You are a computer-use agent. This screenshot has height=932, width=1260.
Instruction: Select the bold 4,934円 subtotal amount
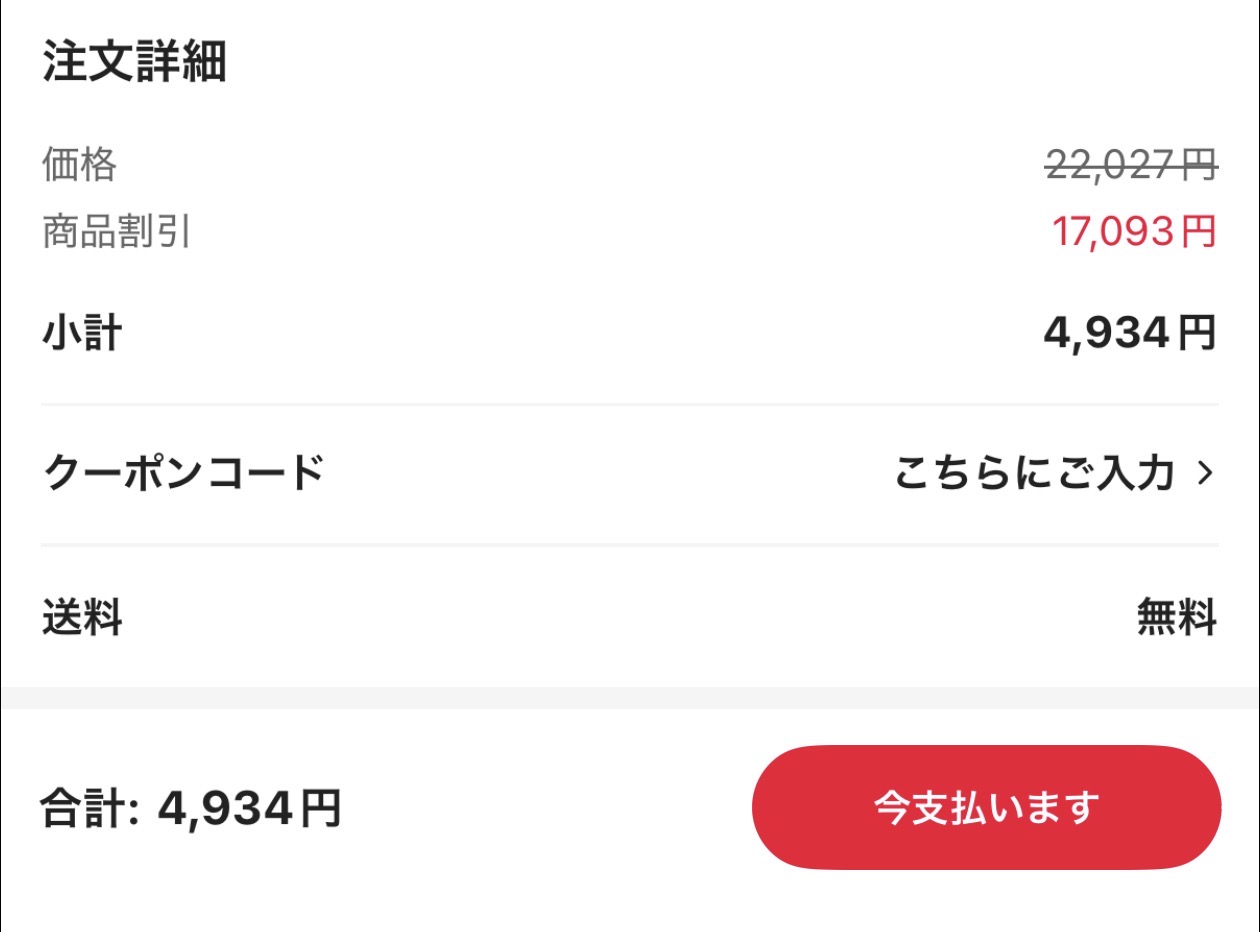click(1130, 334)
